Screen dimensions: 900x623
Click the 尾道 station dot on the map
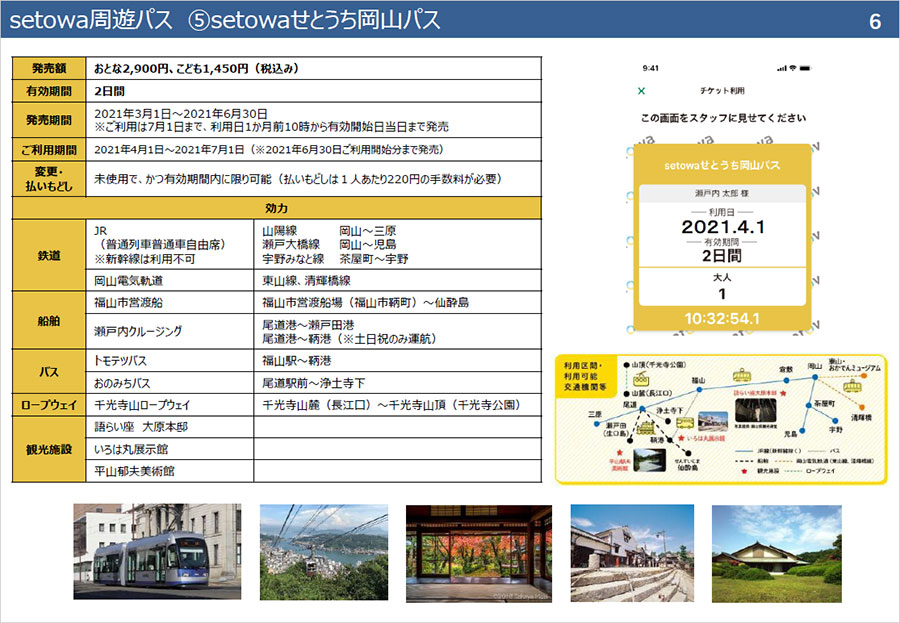pos(642,408)
